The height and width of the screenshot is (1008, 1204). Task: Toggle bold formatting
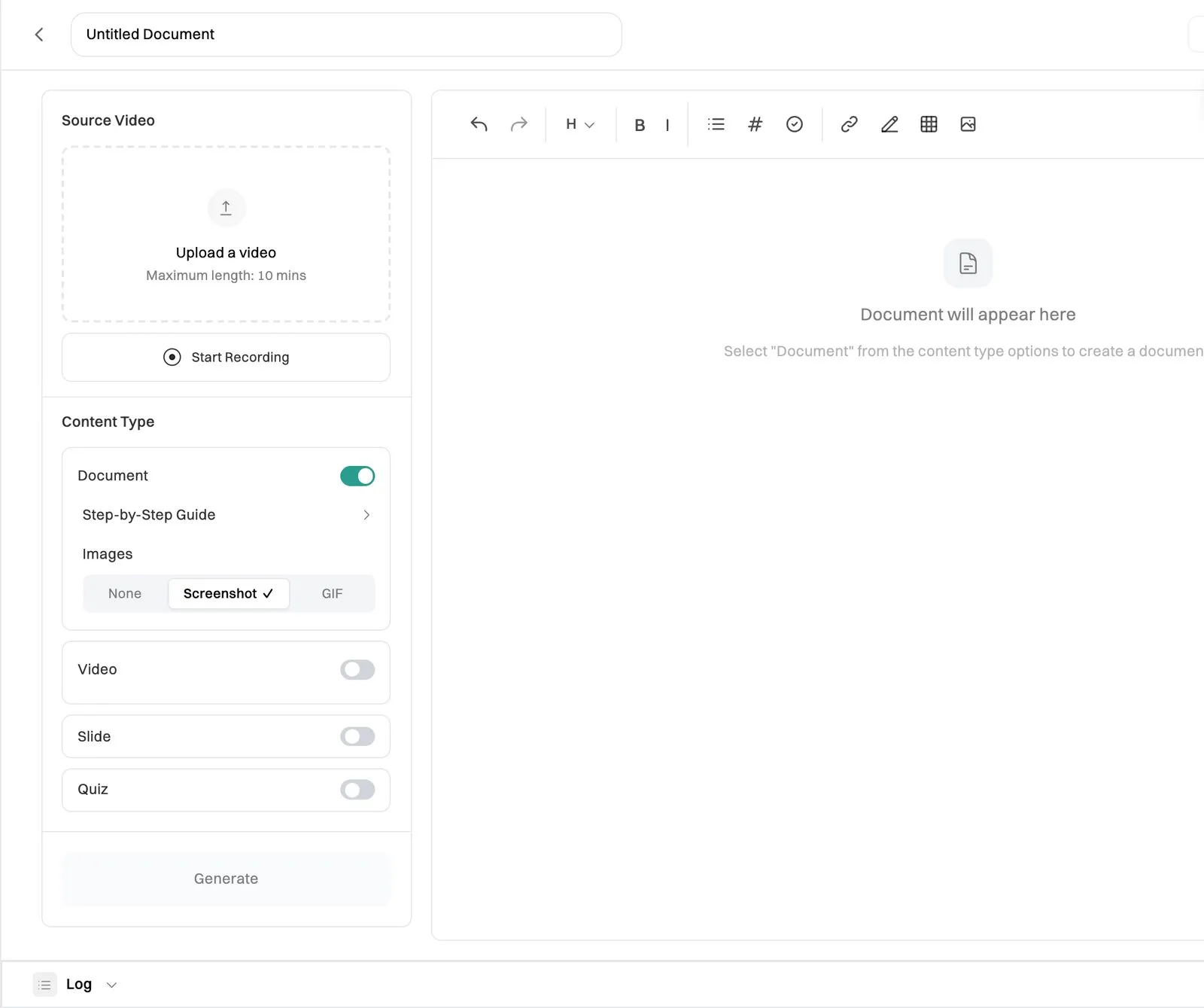(x=640, y=125)
